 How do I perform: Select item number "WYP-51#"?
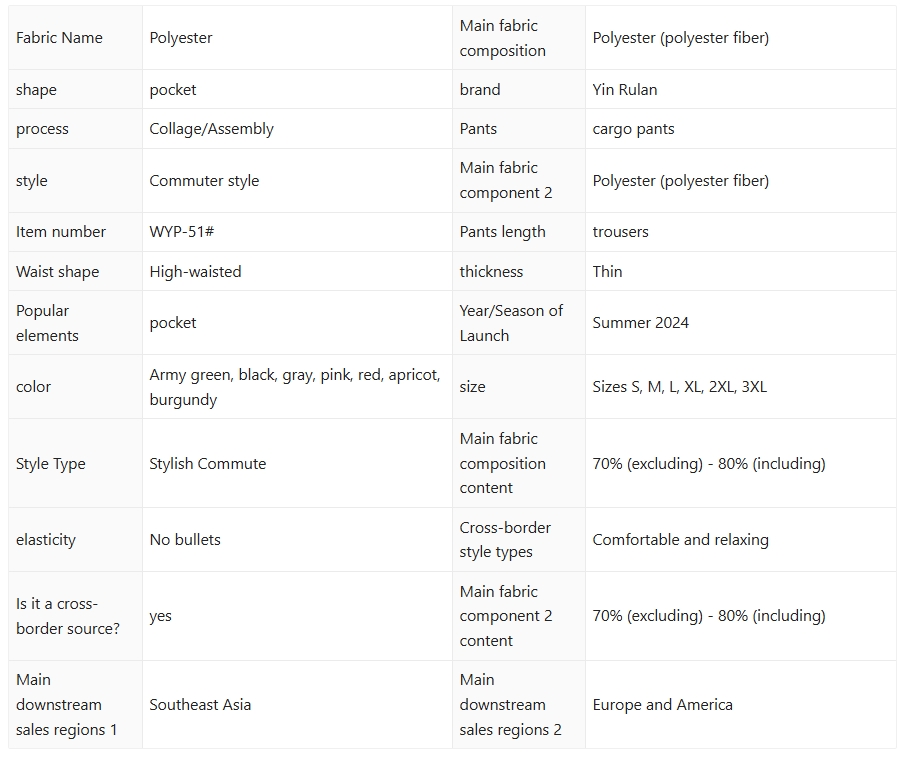182,232
